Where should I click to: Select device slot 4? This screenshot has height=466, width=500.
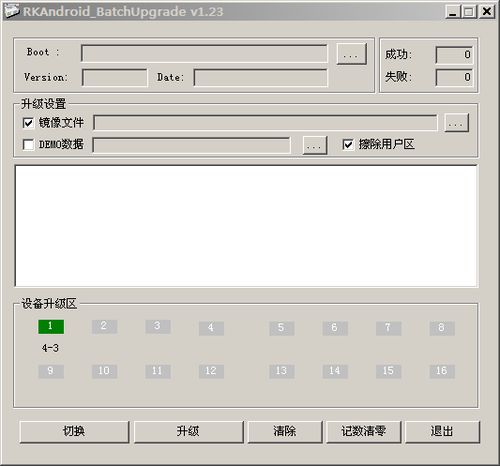click(x=211, y=328)
